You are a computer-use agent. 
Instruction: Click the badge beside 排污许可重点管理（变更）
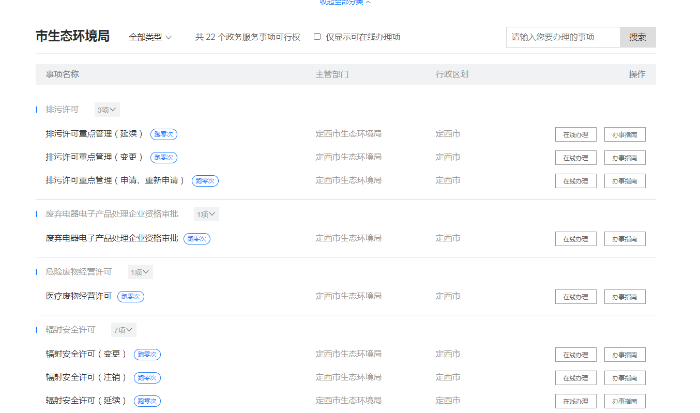click(x=163, y=157)
